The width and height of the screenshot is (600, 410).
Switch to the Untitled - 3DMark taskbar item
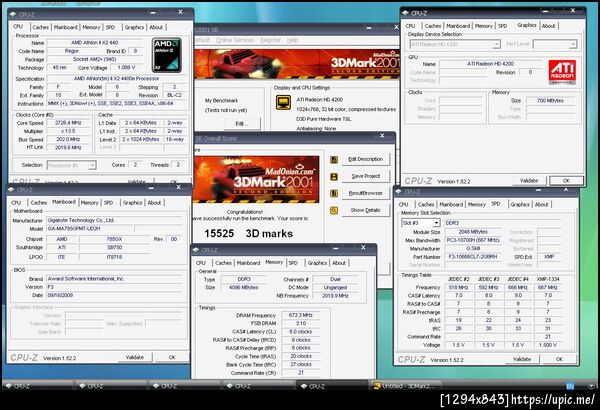406,386
